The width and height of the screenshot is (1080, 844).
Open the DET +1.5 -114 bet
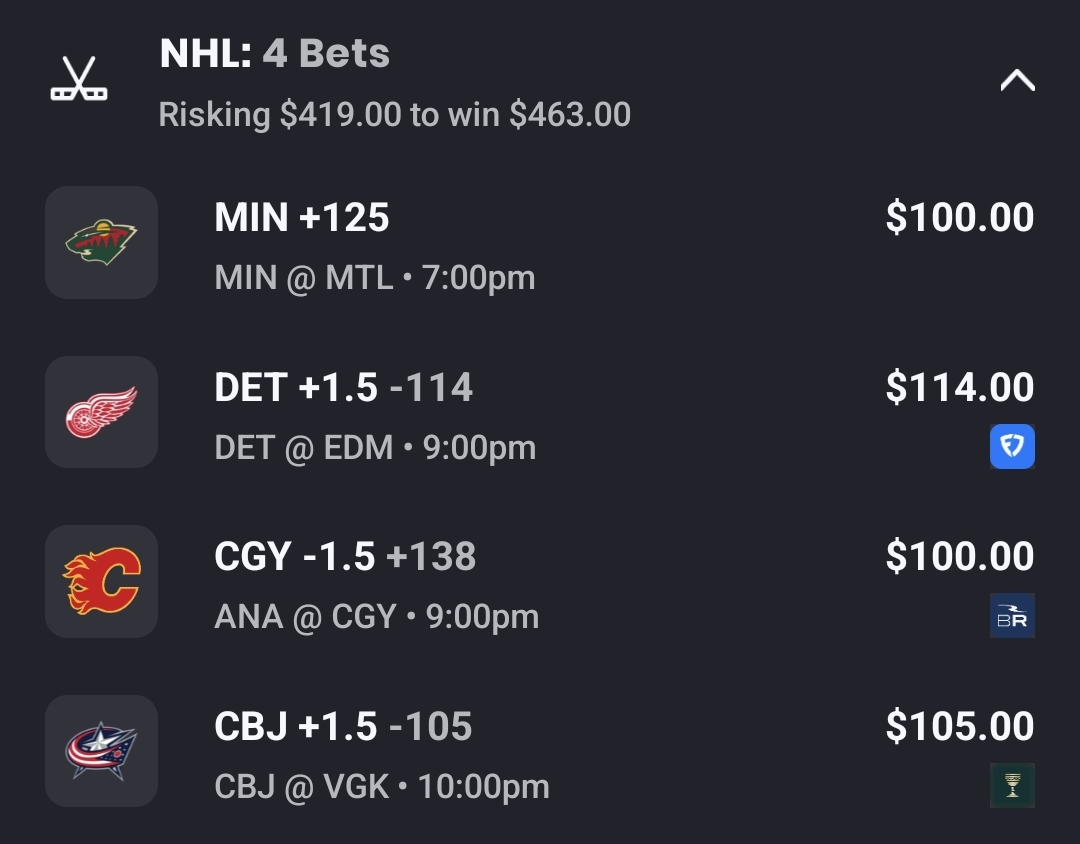[x=343, y=388]
